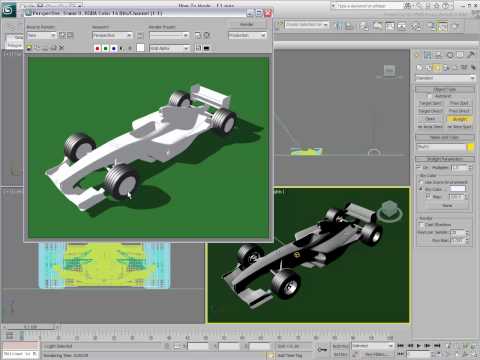Viewport: 480px width, 360px height.
Task: Click the Rays per Sample field
Action: [x=457, y=232]
